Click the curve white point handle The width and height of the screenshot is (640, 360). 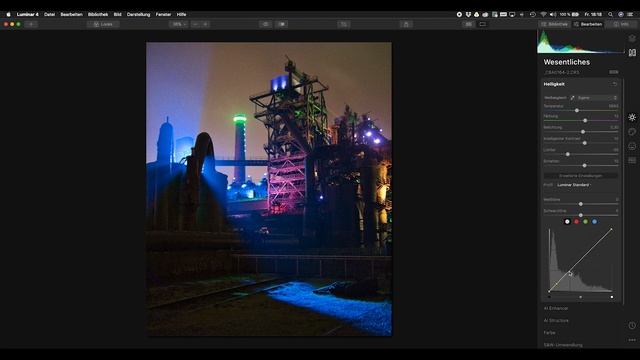click(611, 297)
